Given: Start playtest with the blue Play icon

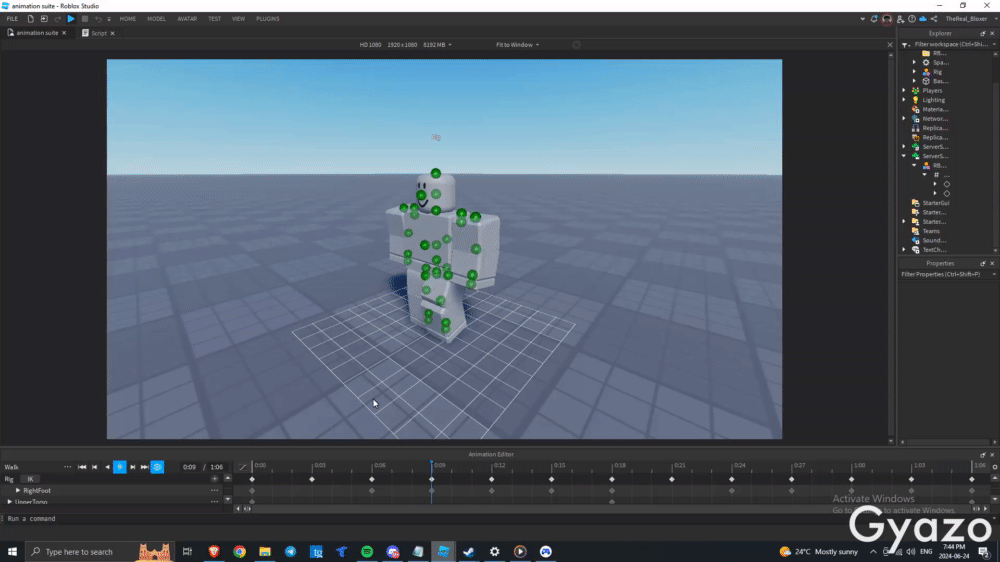Looking at the screenshot, I should pos(71,18).
